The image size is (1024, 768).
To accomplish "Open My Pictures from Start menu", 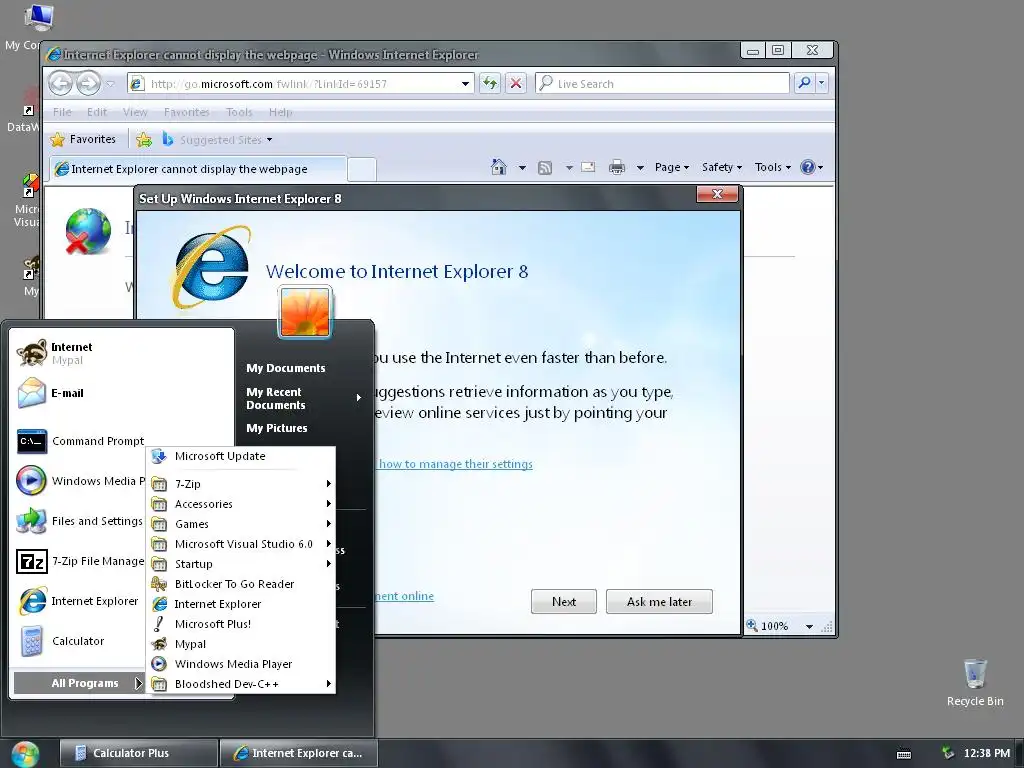I will pos(277,428).
